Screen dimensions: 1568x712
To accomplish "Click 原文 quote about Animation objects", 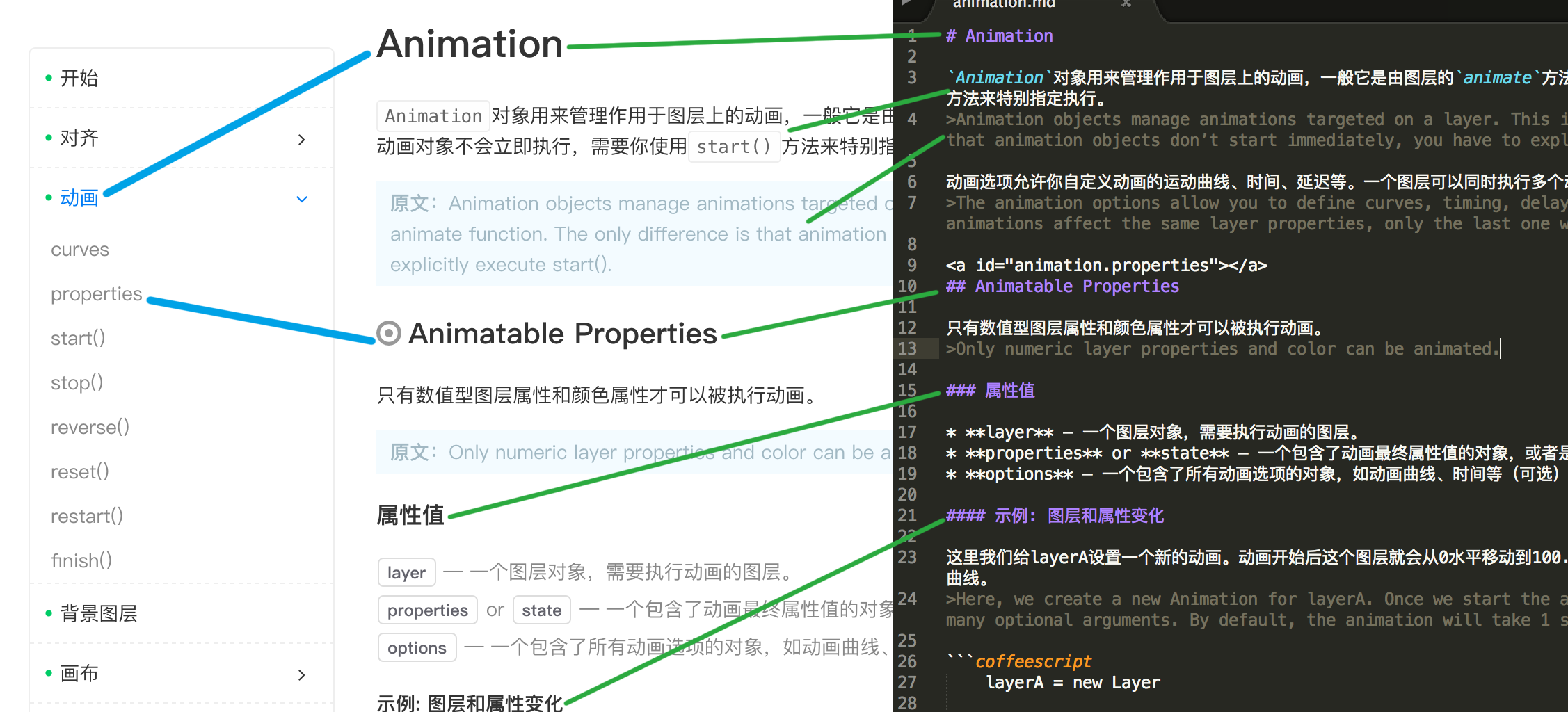I will [634, 234].
